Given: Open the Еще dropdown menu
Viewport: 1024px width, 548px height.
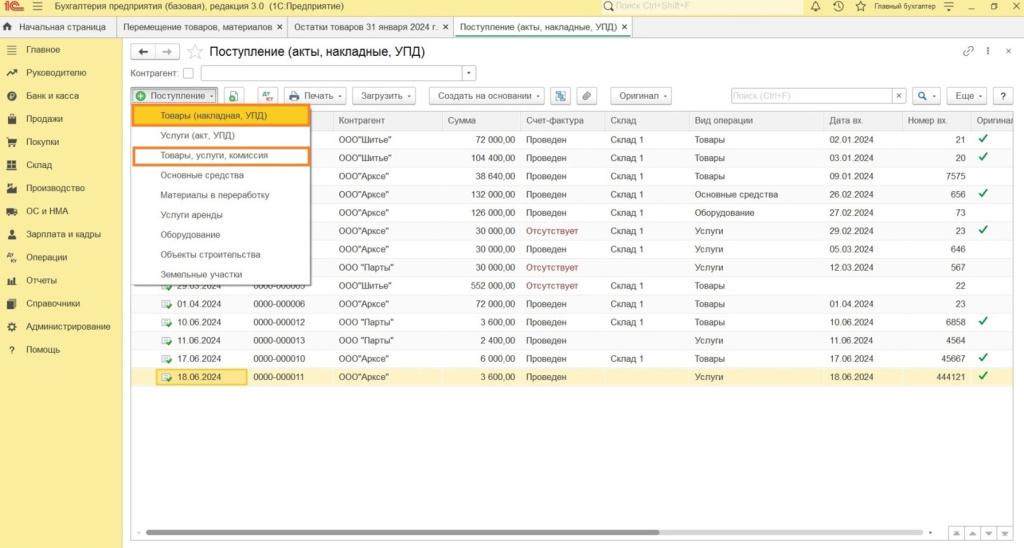Looking at the screenshot, I should pyautogui.click(x=968, y=96).
